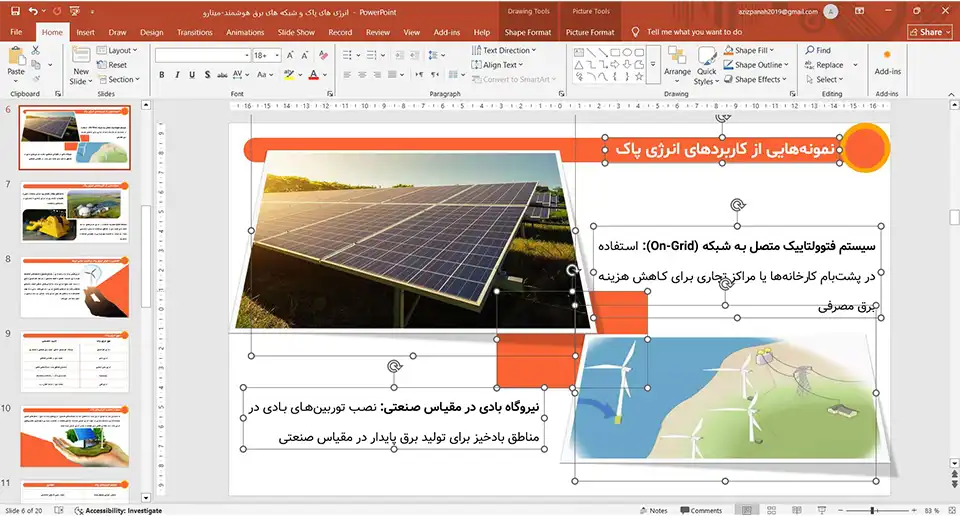Image resolution: width=960 pixels, height=516 pixels.
Task: Switch to the Picture Format tab
Action: (590, 32)
